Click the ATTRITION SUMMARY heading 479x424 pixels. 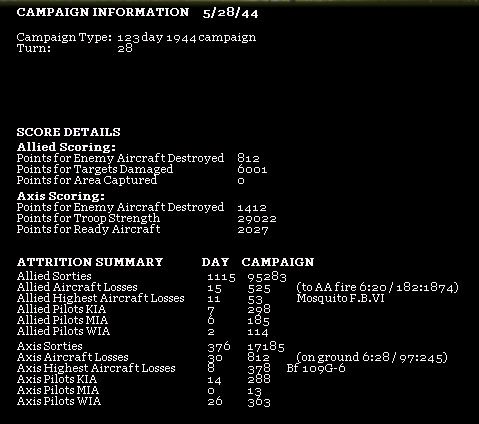[90, 262]
